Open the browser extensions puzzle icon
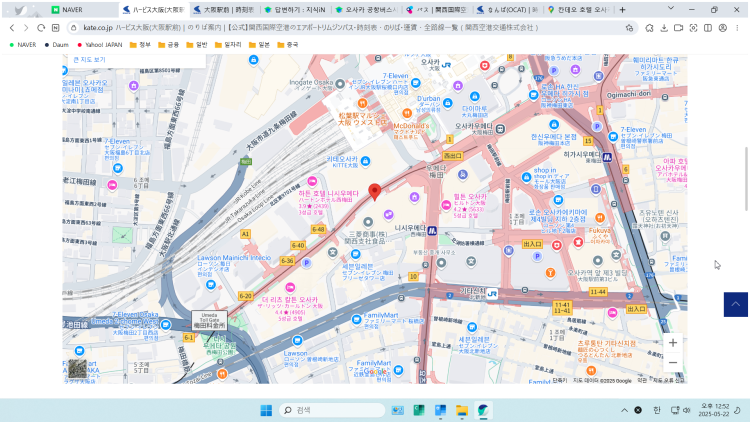Screen dimensions: 750x422 [x=649, y=28]
